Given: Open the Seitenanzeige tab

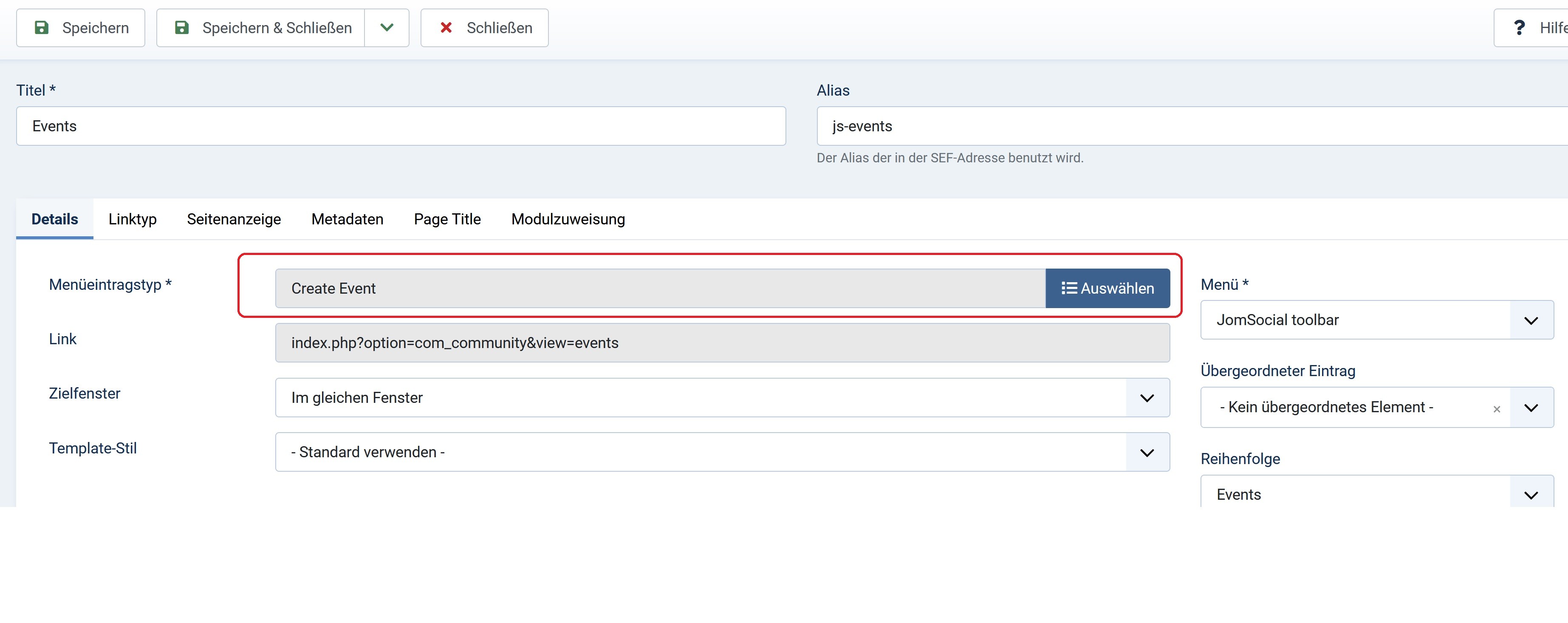Looking at the screenshot, I should point(234,219).
